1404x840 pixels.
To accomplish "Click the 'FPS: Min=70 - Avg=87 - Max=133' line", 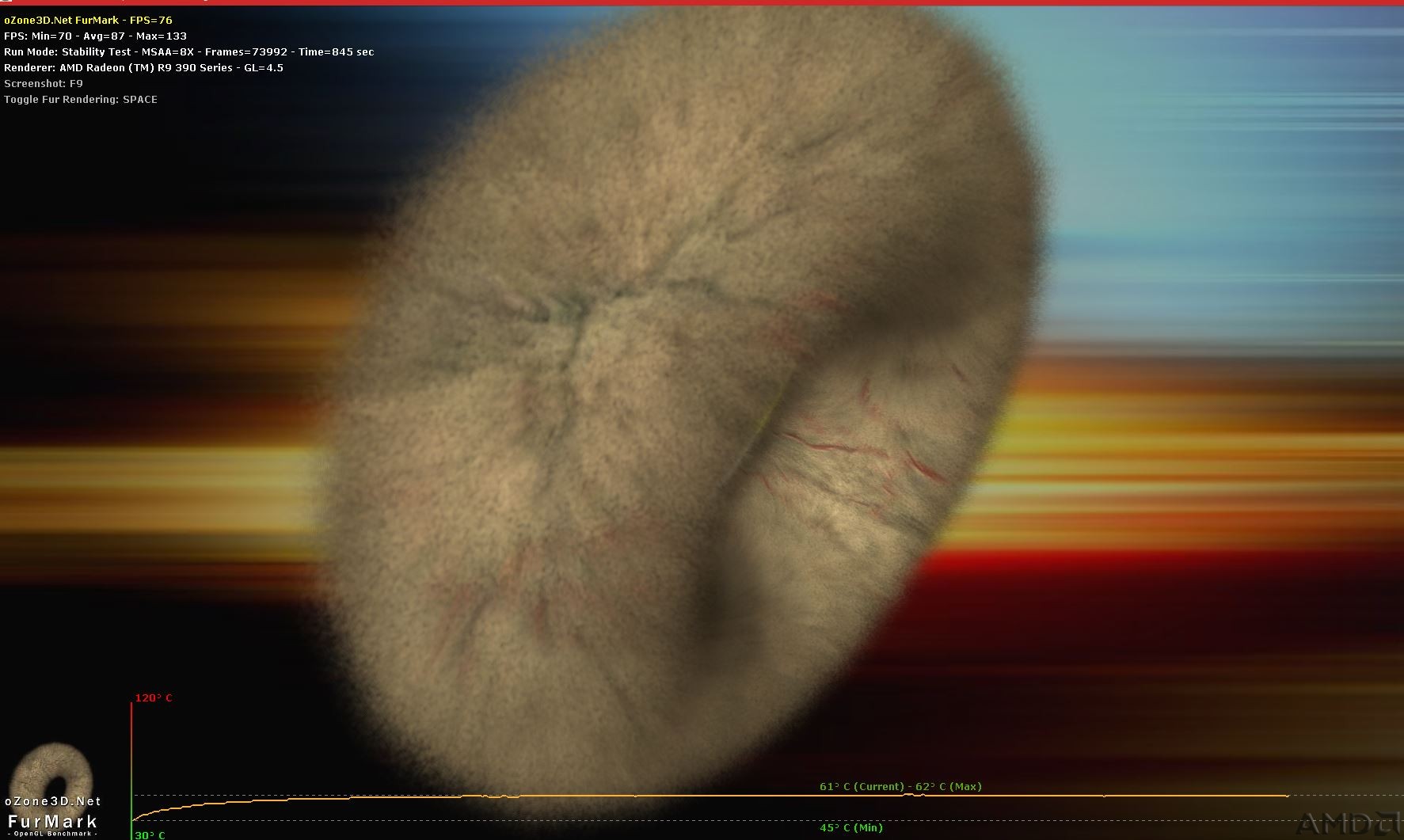I will point(96,36).
